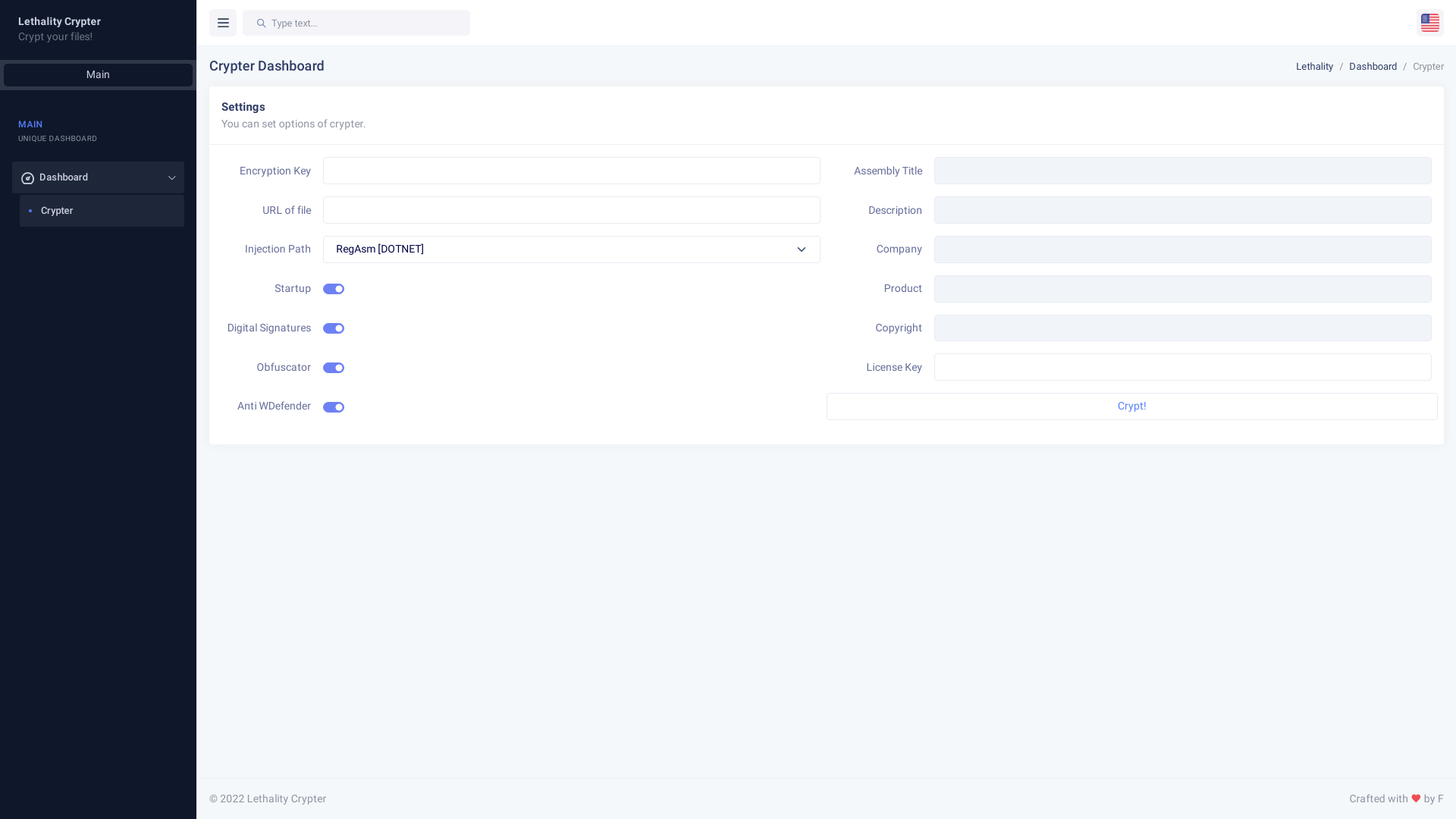Disable the Digital Signatures switch
This screenshot has height=819, width=1456.
point(334,328)
